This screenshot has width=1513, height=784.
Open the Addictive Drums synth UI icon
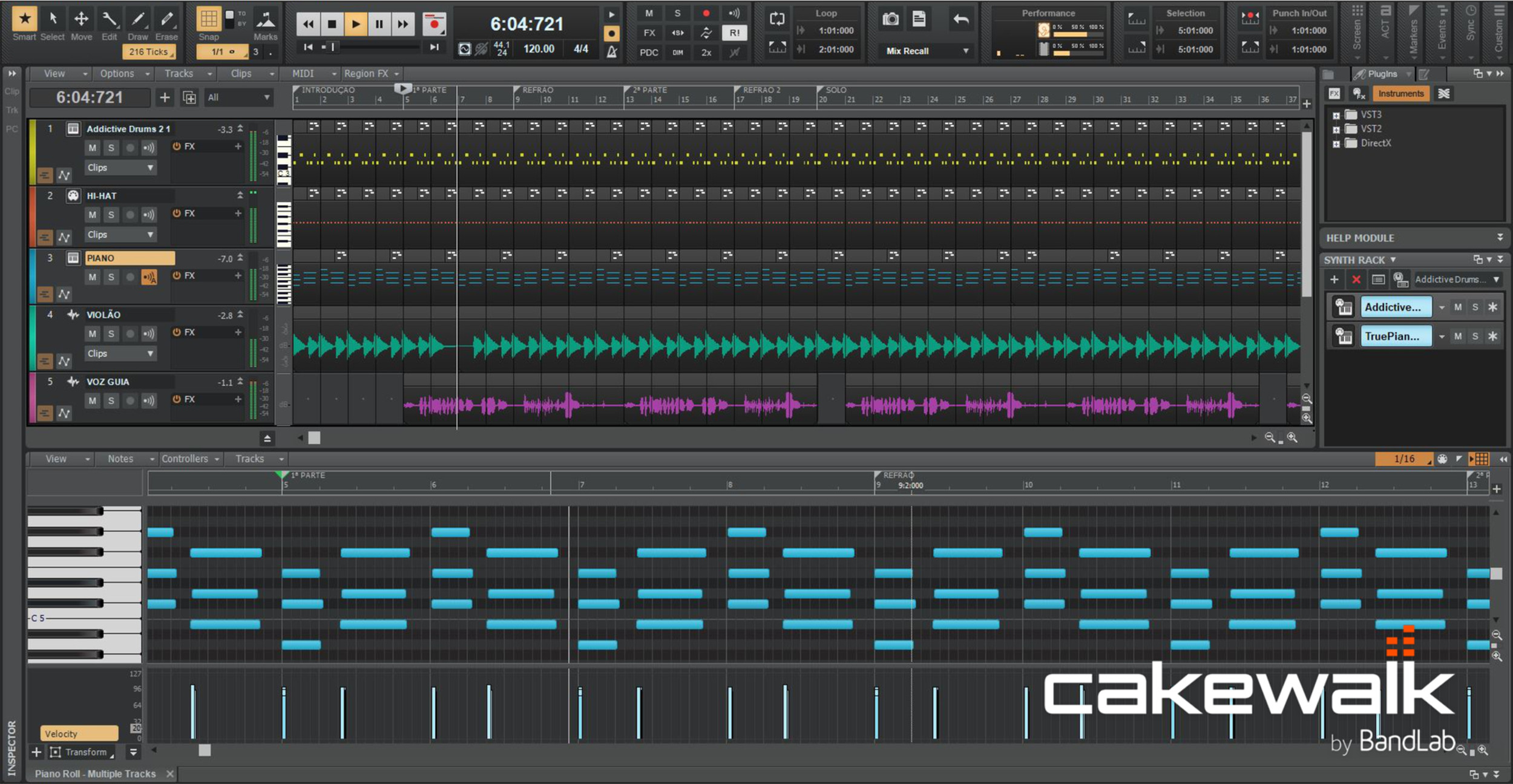pyautogui.click(x=1344, y=307)
